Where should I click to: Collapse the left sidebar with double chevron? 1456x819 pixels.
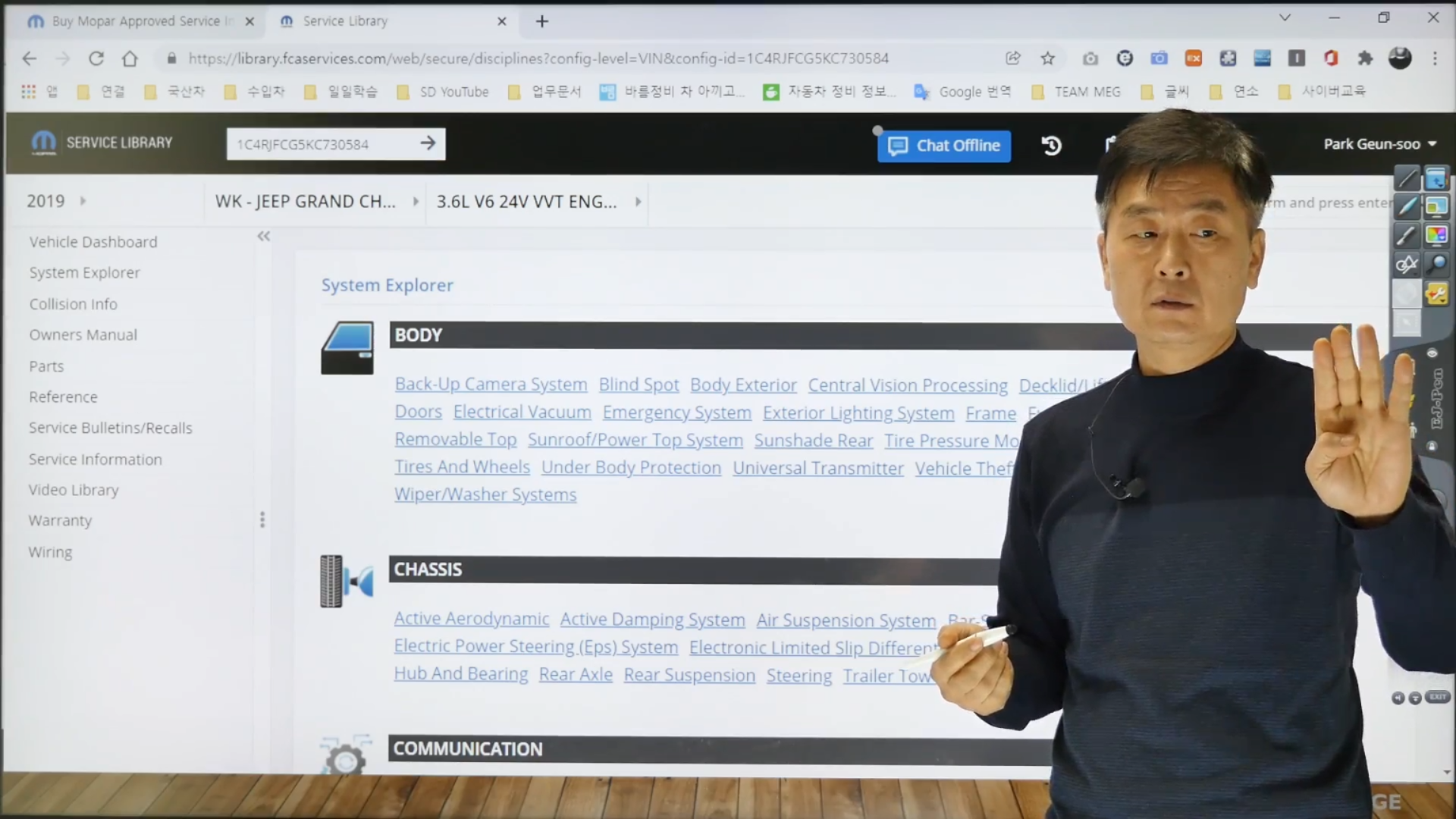263,237
